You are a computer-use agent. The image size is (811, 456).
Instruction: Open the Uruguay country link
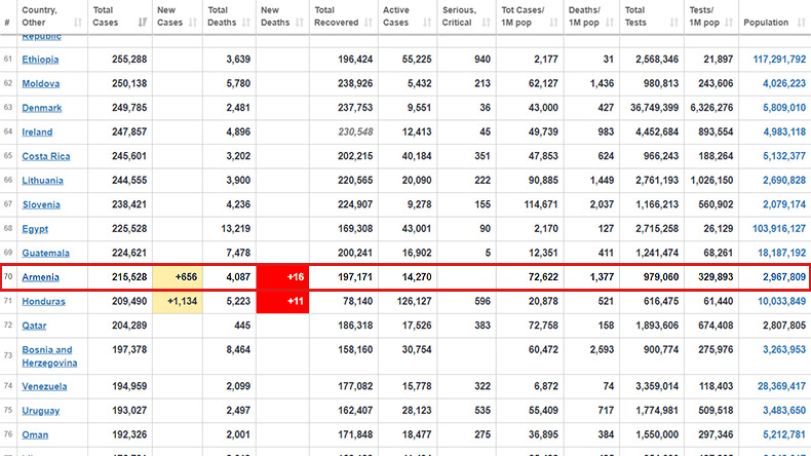(41, 411)
